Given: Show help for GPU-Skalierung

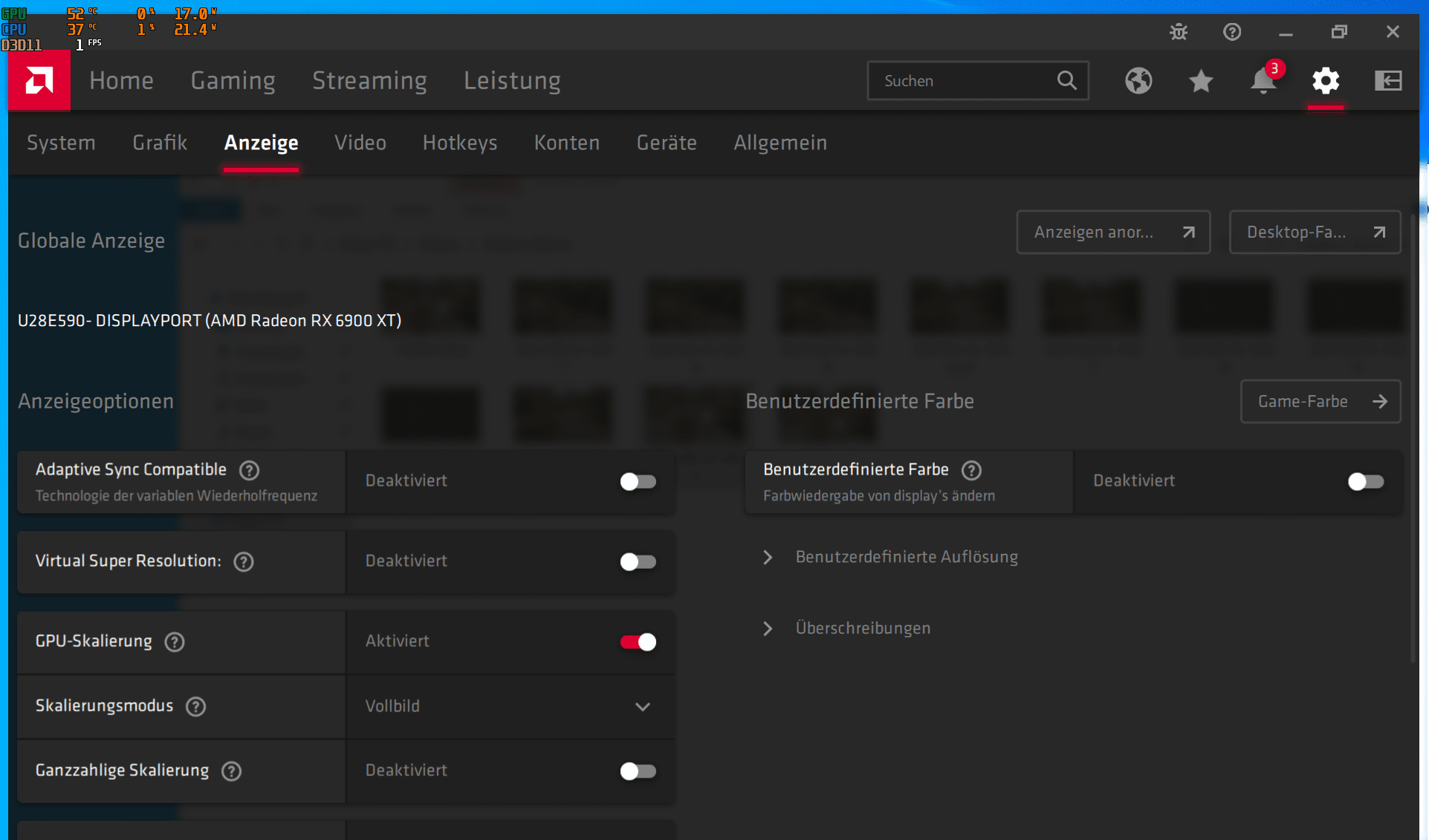Looking at the screenshot, I should click(175, 642).
